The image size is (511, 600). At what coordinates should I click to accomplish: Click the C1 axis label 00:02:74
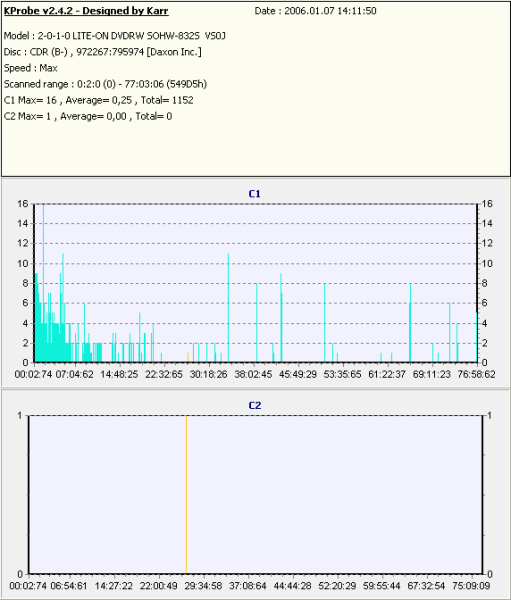33,374
